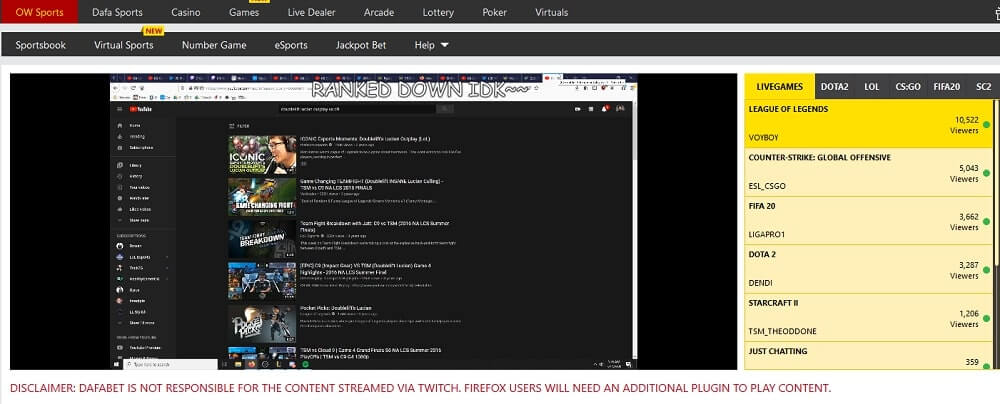Viewport: 1000px width, 404px height.
Task: Click the green live indicator on StarCraft II row
Action: pos(986,320)
